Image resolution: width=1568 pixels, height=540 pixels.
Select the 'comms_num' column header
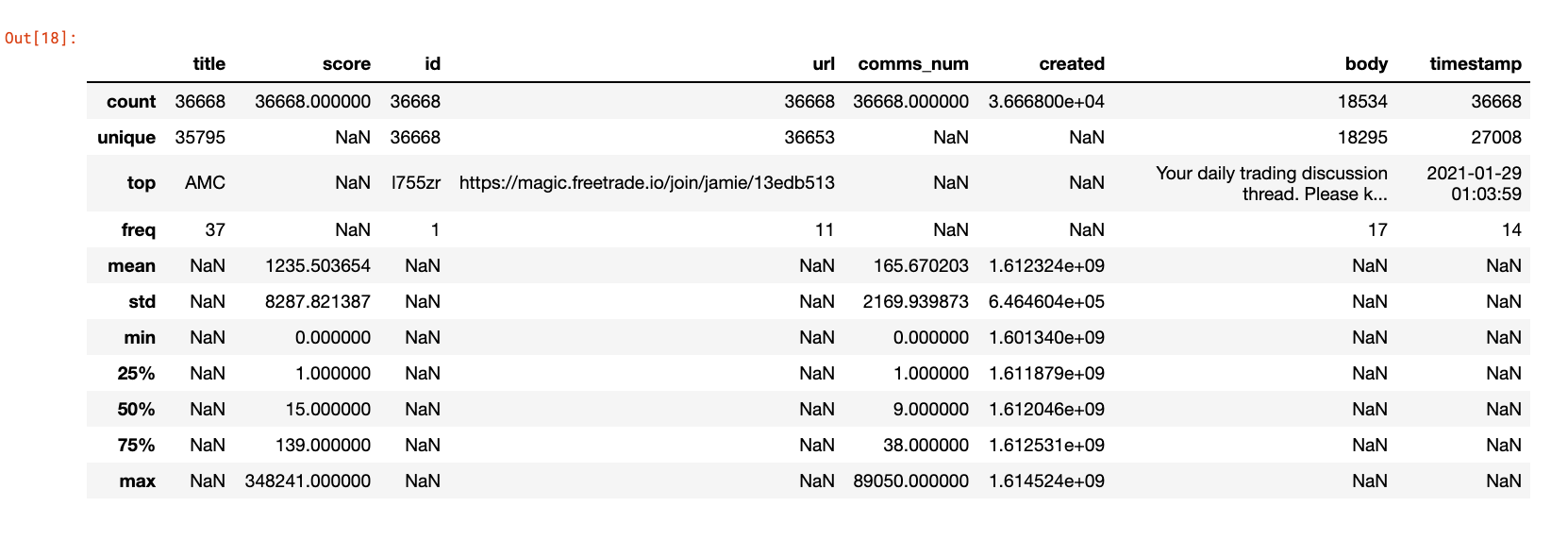click(912, 64)
